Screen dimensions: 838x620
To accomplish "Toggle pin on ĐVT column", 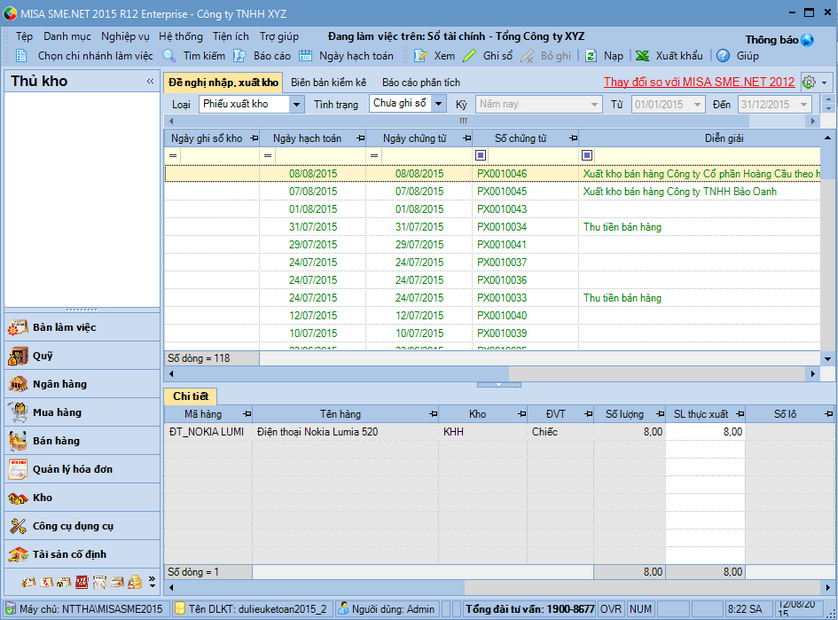I will [588, 414].
